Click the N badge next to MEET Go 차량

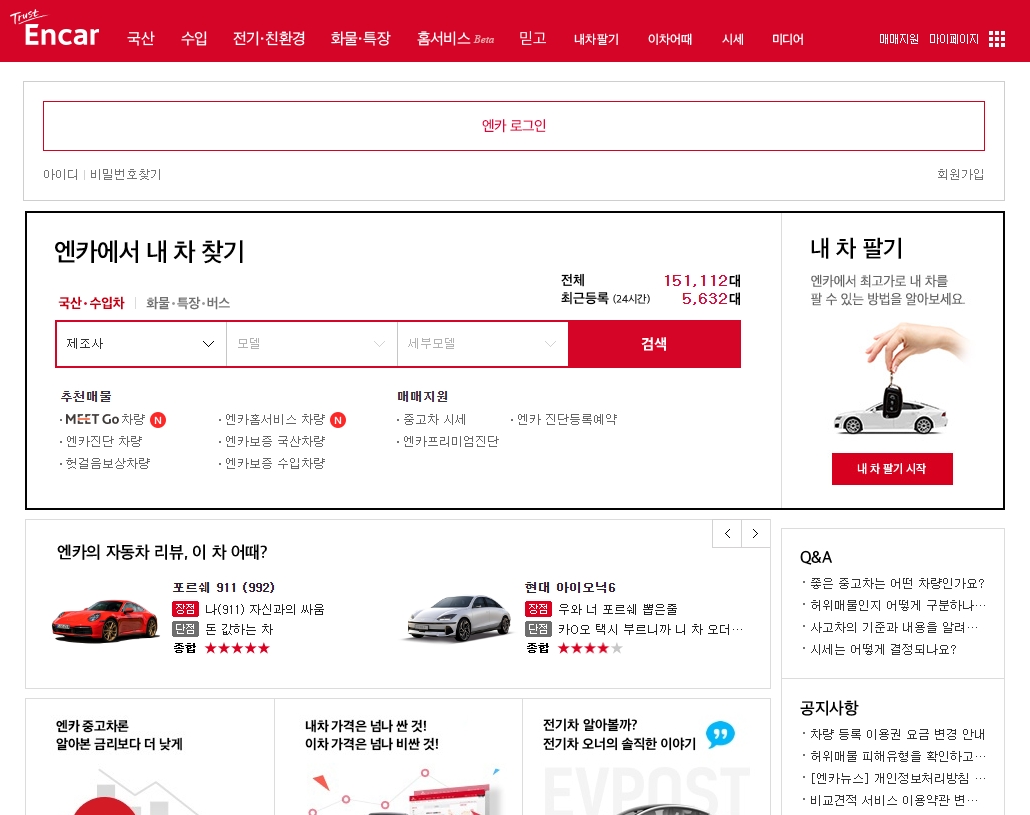158,420
